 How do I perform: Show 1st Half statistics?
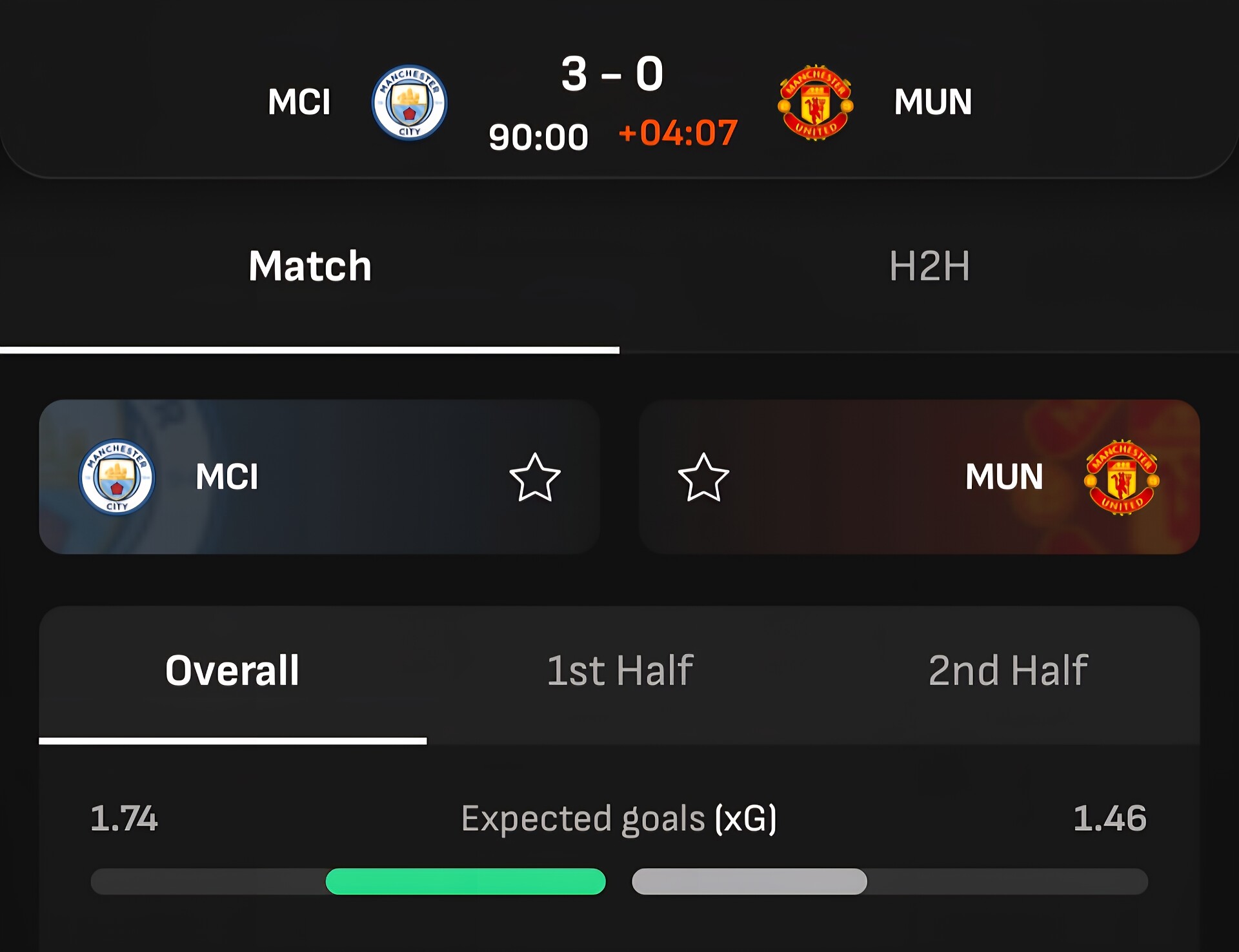pyautogui.click(x=619, y=671)
